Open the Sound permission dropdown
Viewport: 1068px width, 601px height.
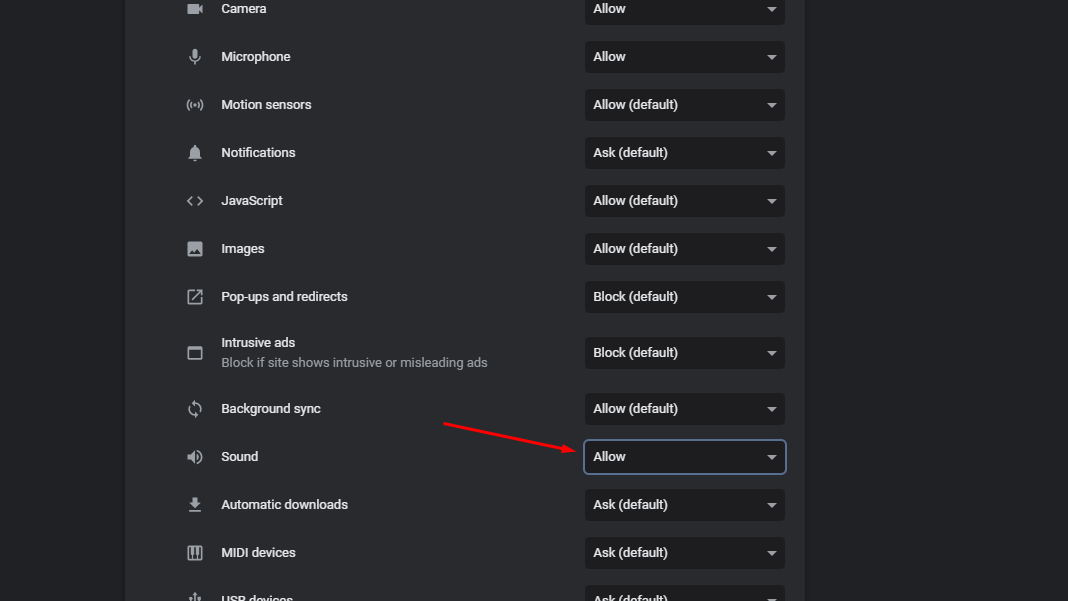coord(685,457)
